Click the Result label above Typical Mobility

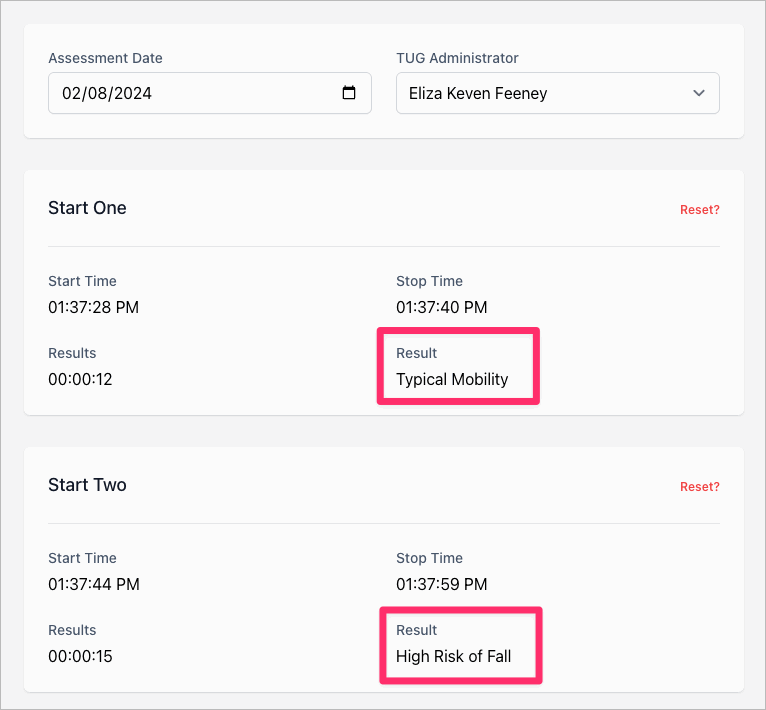[x=417, y=353]
